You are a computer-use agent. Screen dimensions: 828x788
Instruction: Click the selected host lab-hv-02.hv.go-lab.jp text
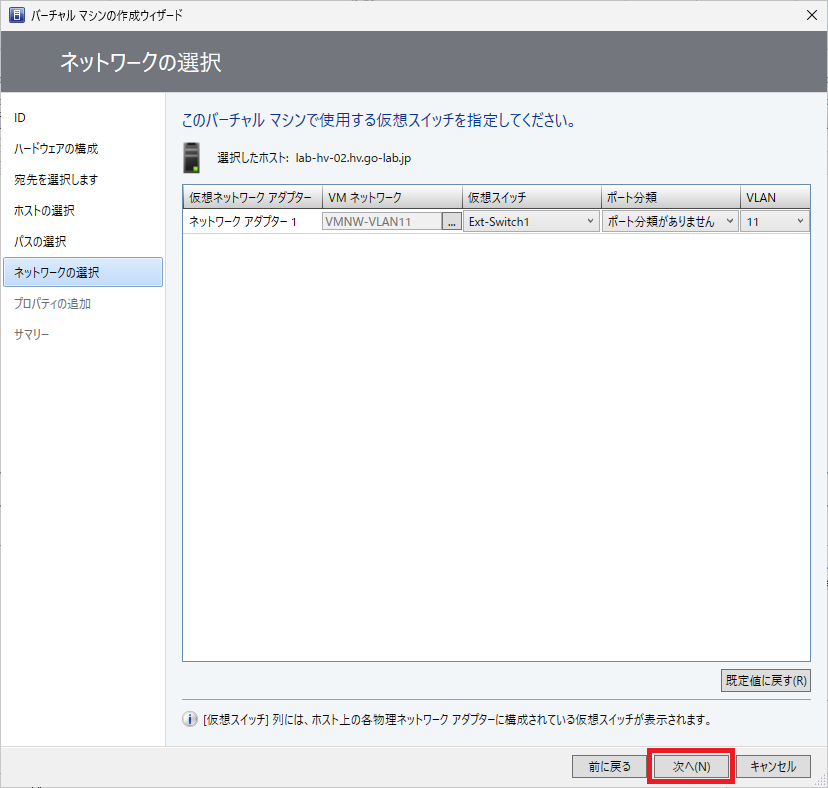[353, 158]
